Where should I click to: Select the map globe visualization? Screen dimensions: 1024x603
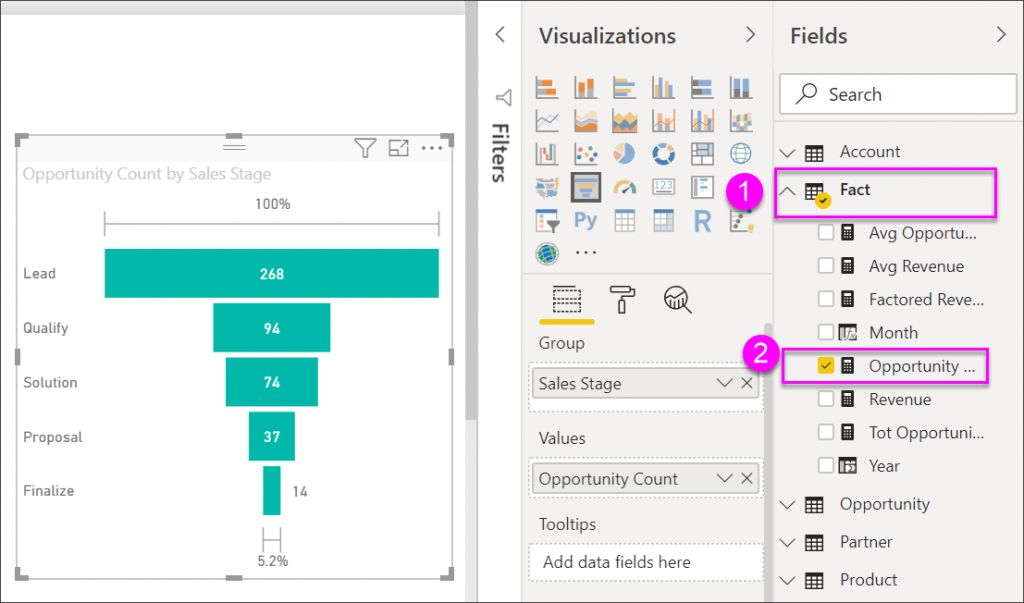741,154
